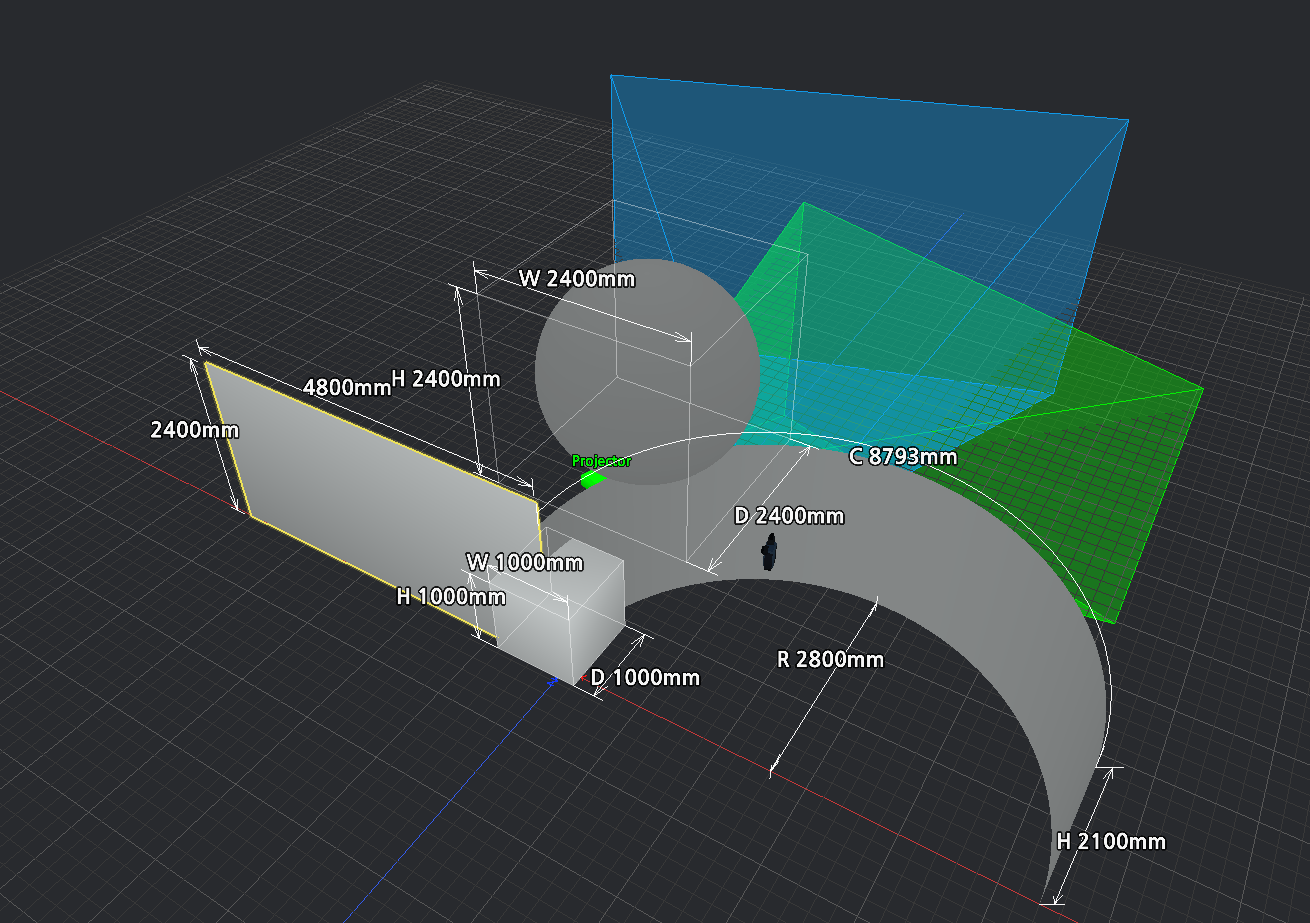Click the C 8793mm arc length label
This screenshot has height=923, width=1310.
point(903,456)
